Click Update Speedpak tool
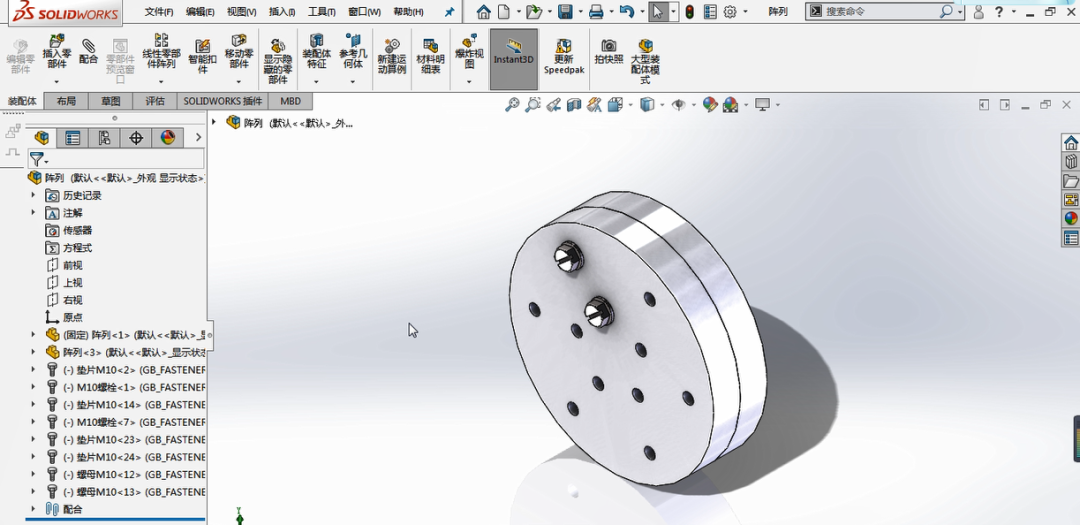Screen dimensions: 1080x525 pyautogui.click(x=563, y=56)
